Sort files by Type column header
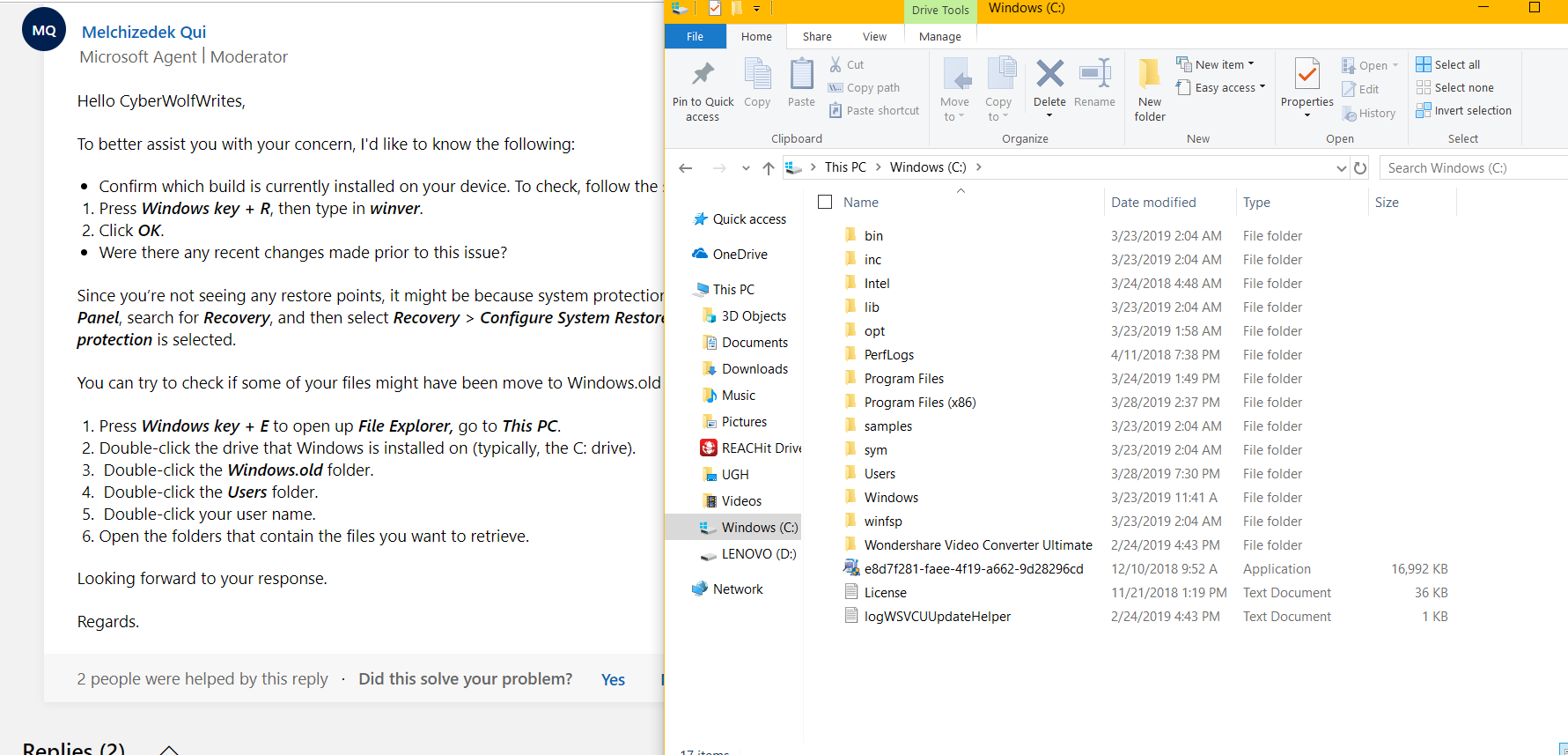This screenshot has height=755, width=1568. (x=1256, y=202)
